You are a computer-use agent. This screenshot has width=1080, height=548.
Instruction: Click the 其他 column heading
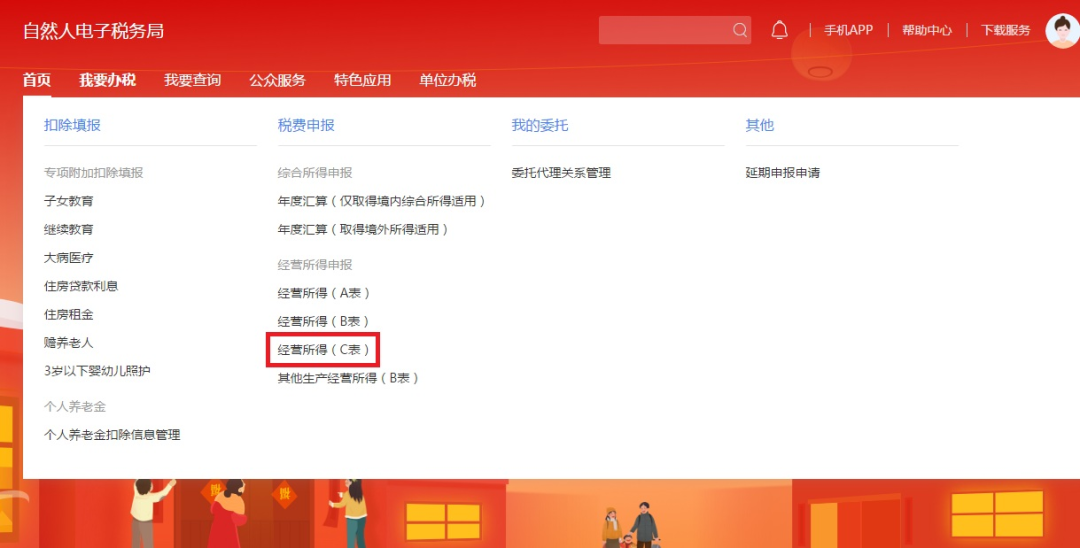pyautogui.click(x=760, y=125)
